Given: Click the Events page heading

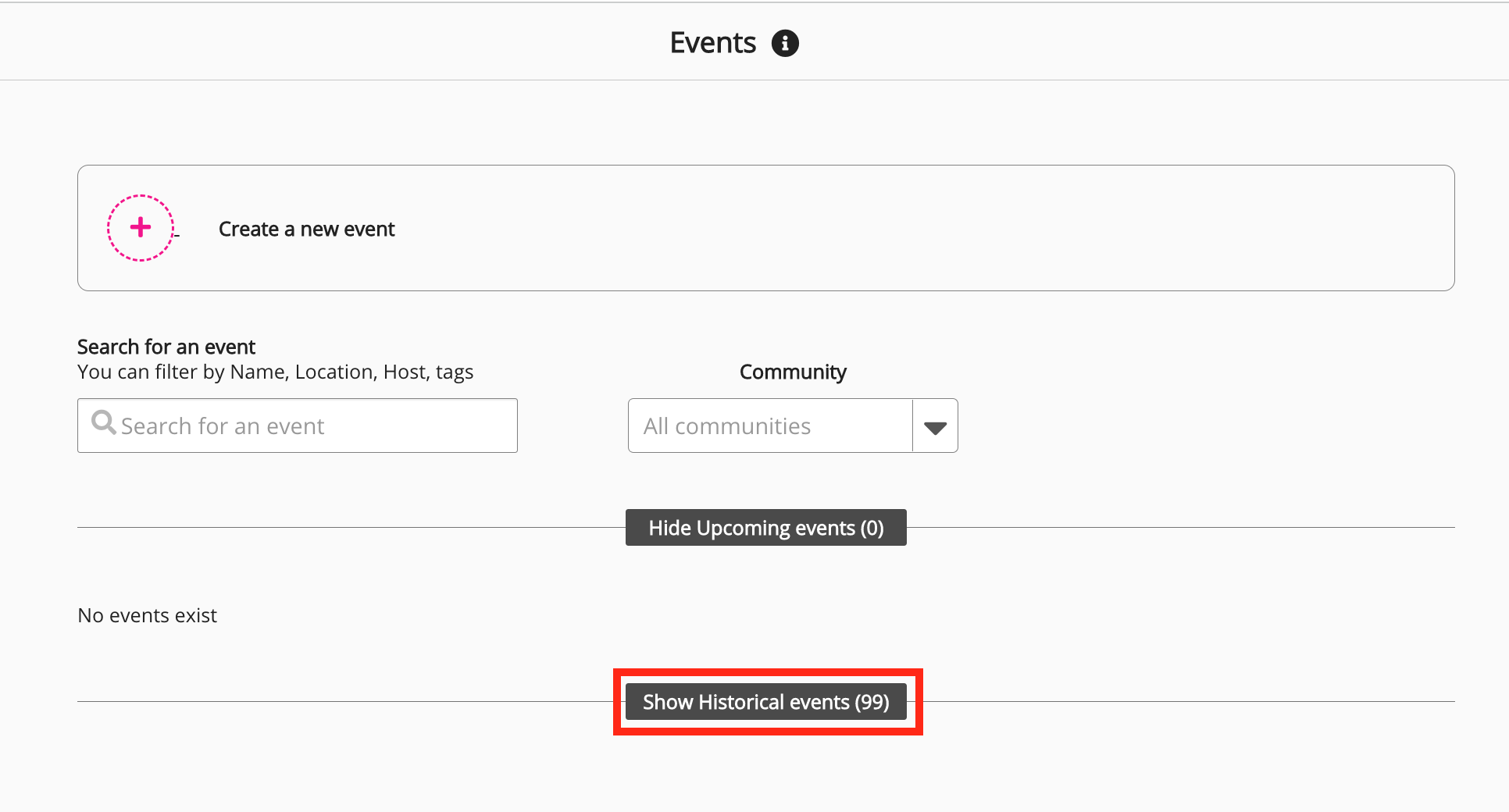Looking at the screenshot, I should (712, 43).
